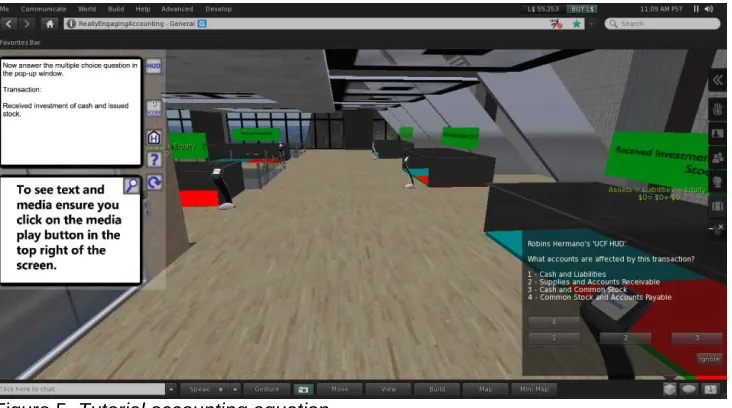Open the Help menu
Image resolution: width=732 pixels, height=408 pixels.
(x=143, y=9)
